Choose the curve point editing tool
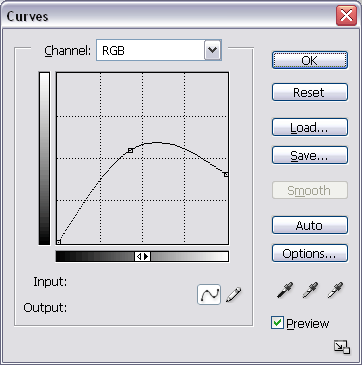 point(209,294)
